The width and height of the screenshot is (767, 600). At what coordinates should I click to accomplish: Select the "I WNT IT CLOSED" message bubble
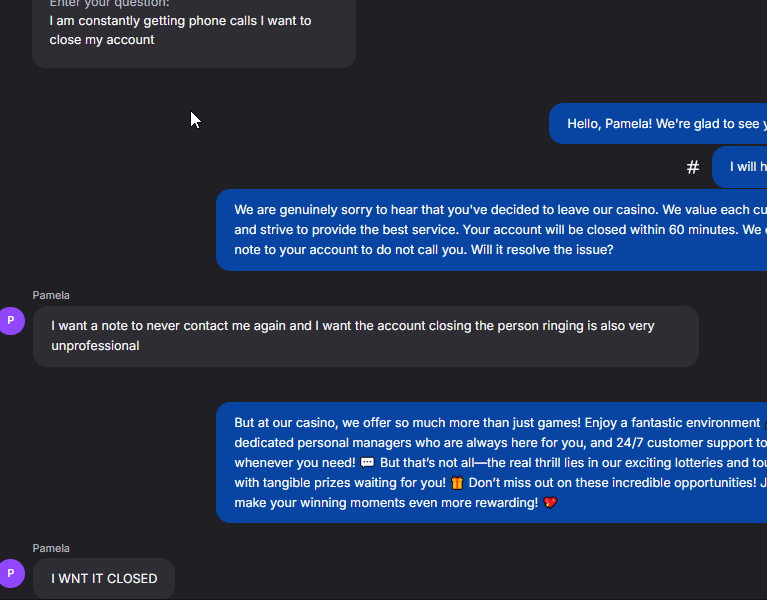tap(104, 579)
